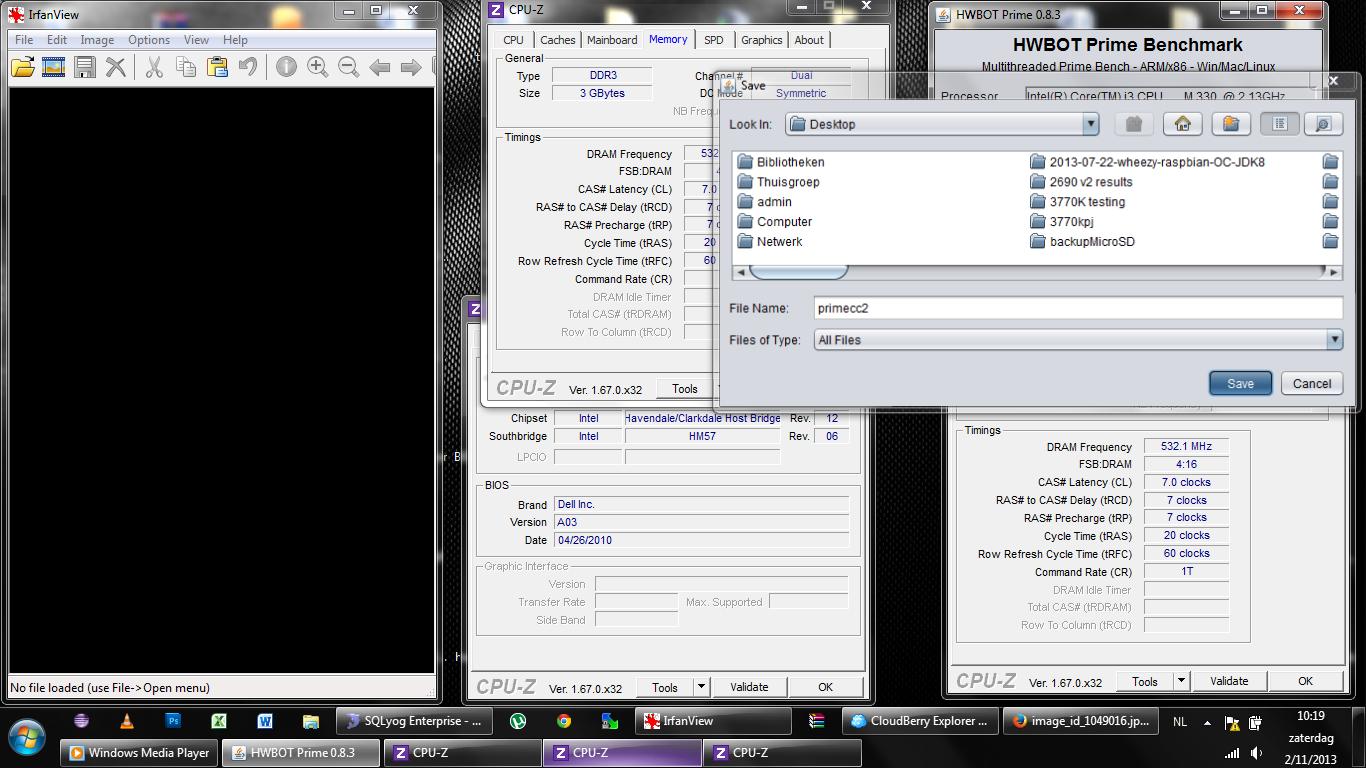Open IrfanView Options menu
Image resolution: width=1366 pixels, height=768 pixels.
pos(149,40)
